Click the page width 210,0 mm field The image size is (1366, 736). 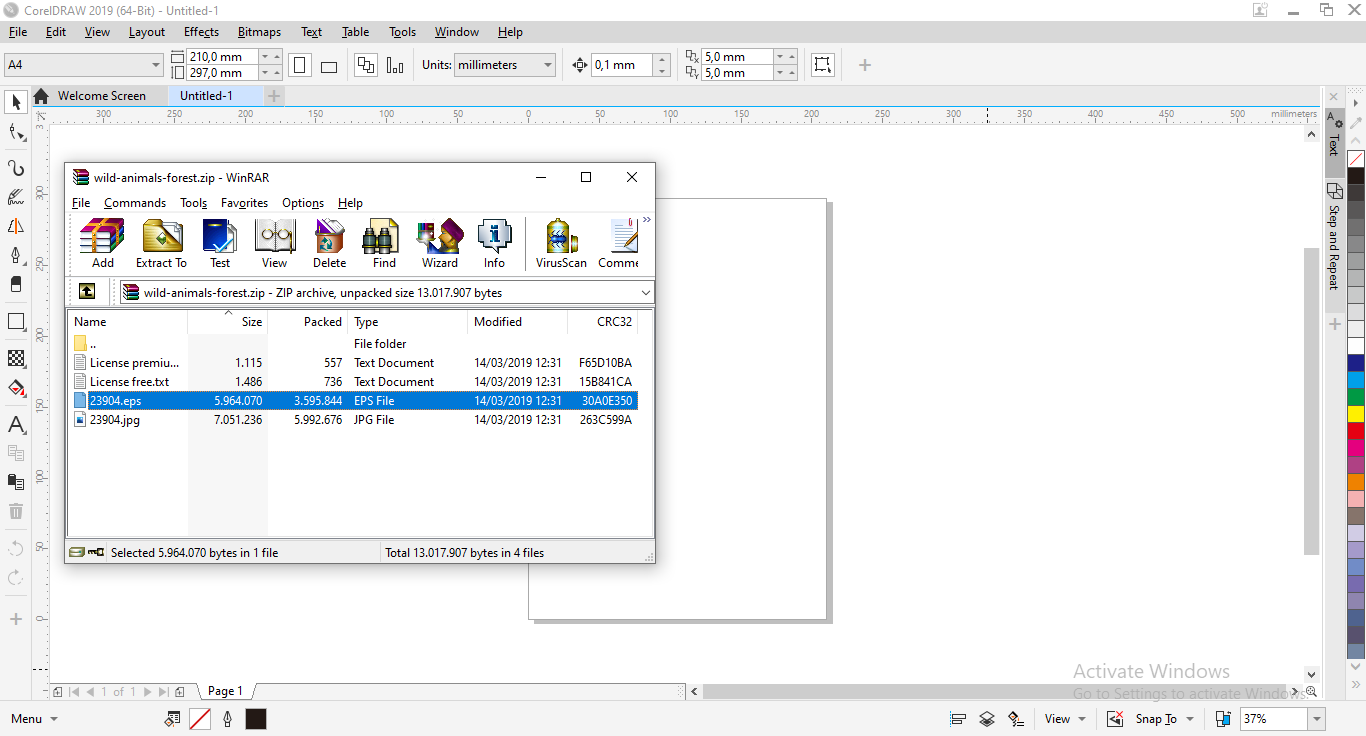point(222,57)
